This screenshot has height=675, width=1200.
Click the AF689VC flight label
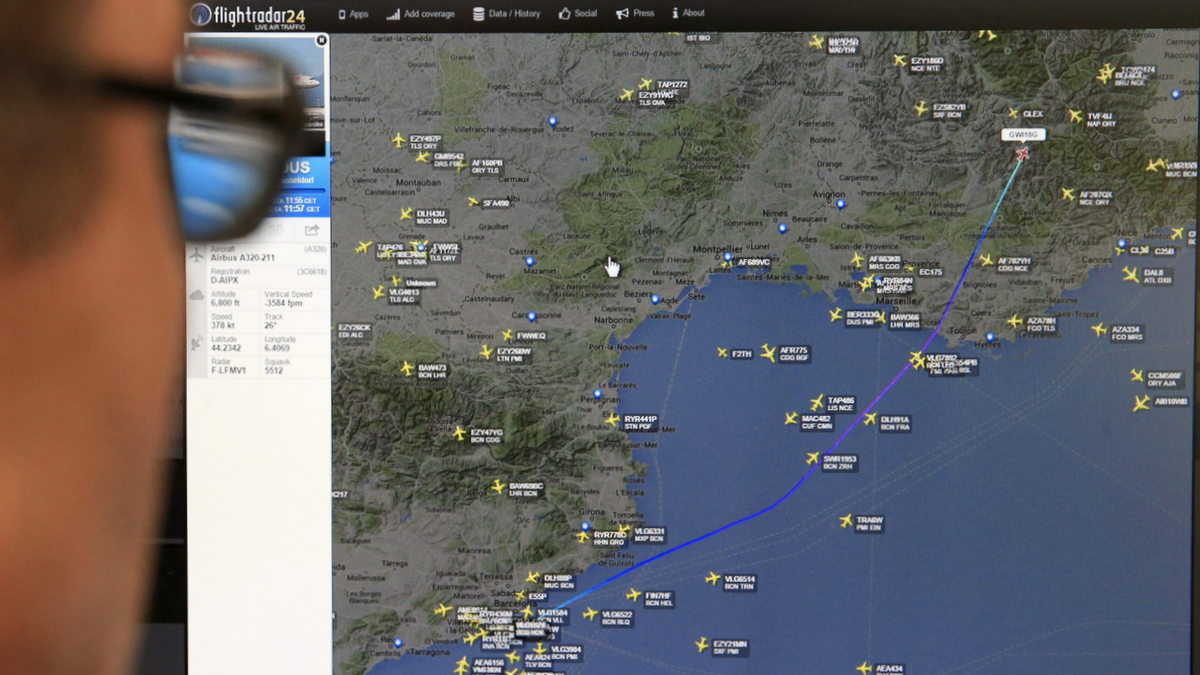(x=754, y=262)
